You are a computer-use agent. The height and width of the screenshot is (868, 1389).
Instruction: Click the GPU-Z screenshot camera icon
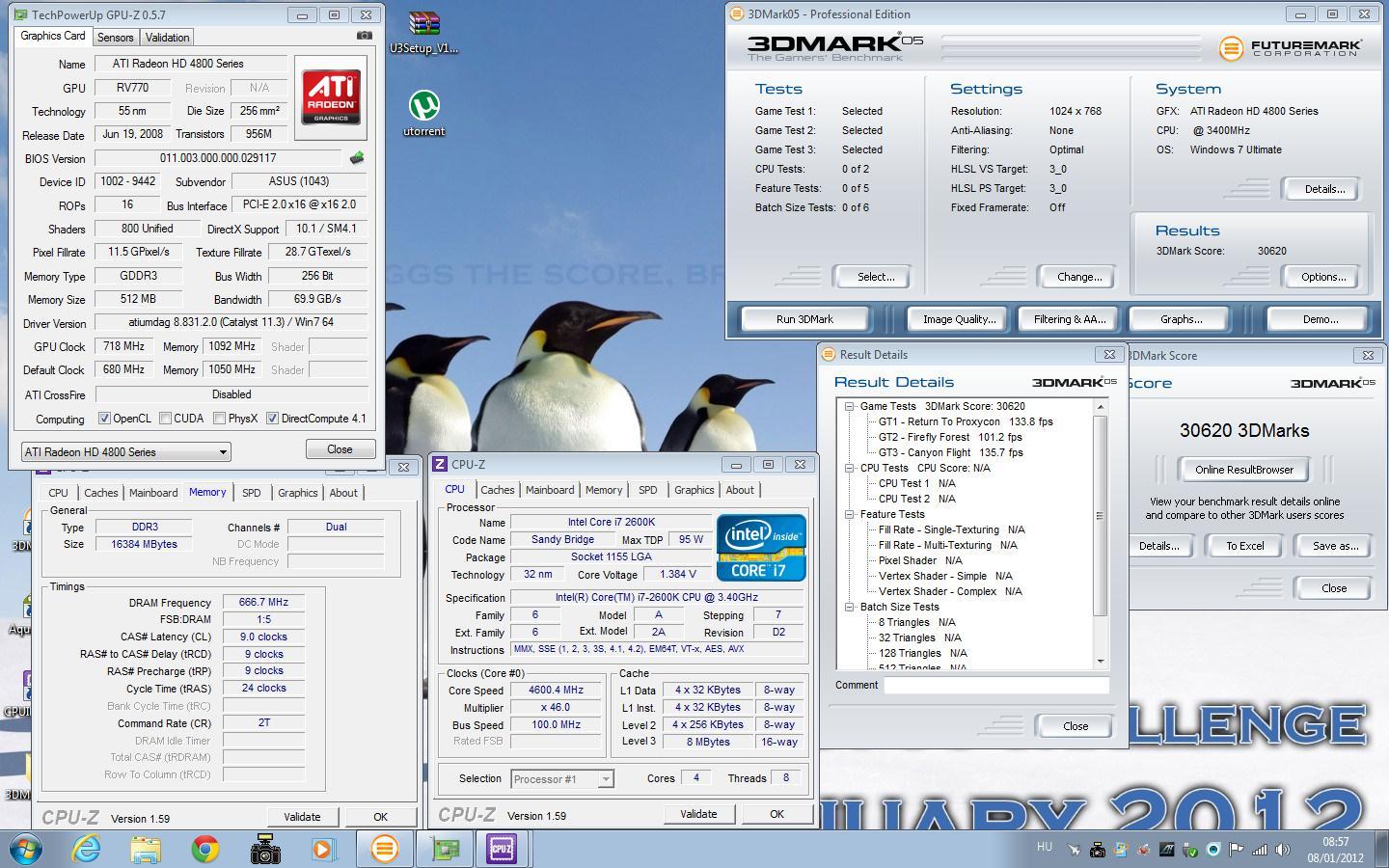pyautogui.click(x=364, y=36)
